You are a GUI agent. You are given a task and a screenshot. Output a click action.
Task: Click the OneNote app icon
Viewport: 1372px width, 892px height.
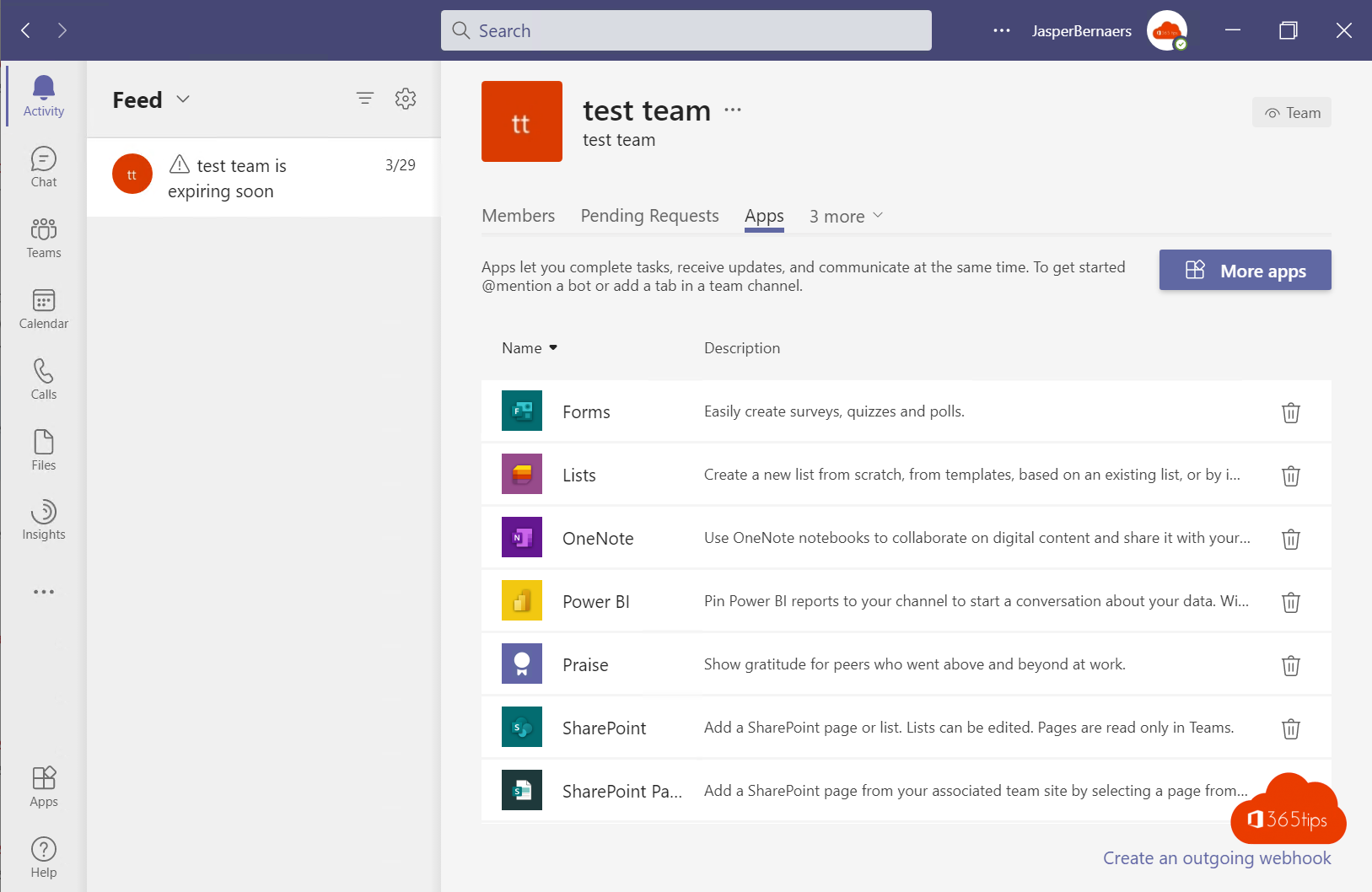[x=522, y=537]
